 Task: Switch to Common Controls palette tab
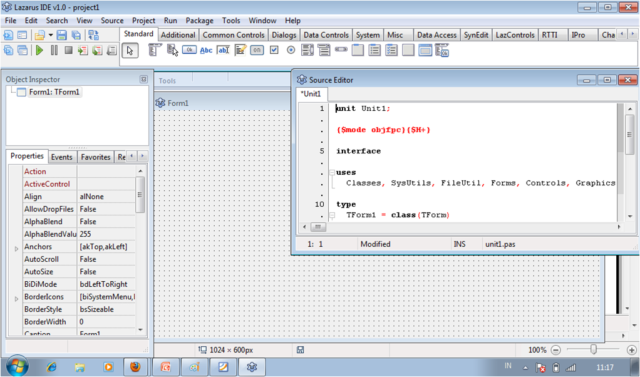coord(233,35)
